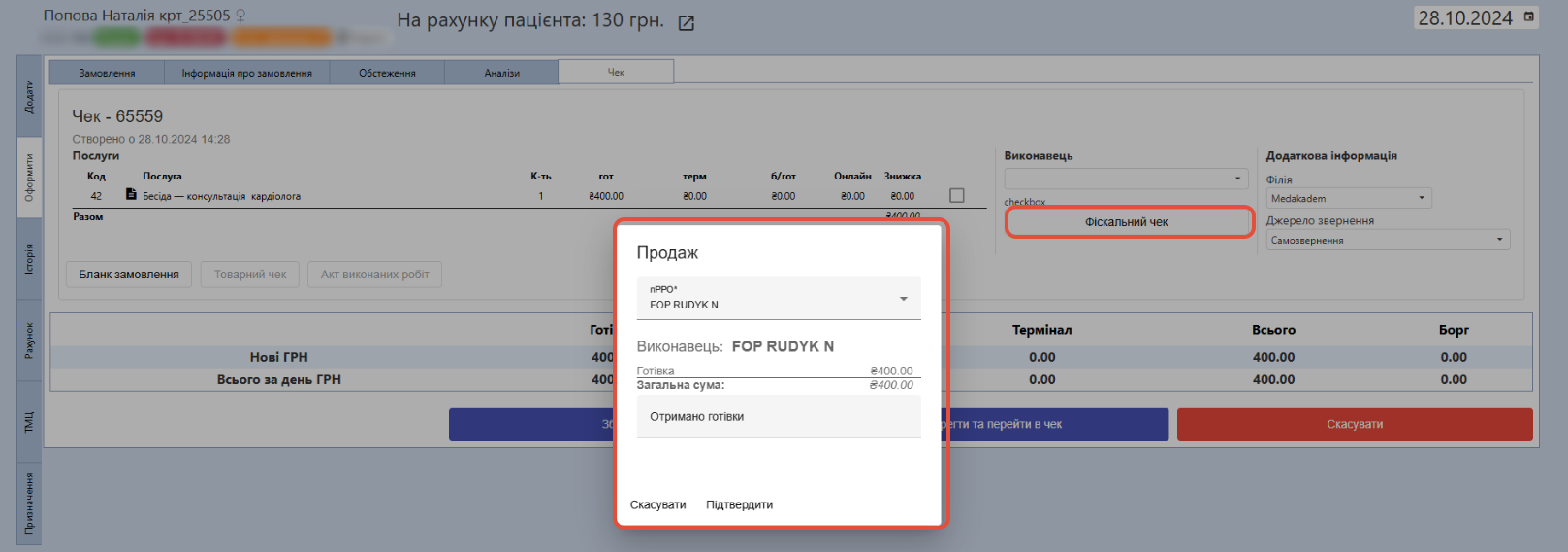Image resolution: width=1568 pixels, height=552 pixels.
Task: Click the 'Чек - 65559' heading
Action: [117, 115]
